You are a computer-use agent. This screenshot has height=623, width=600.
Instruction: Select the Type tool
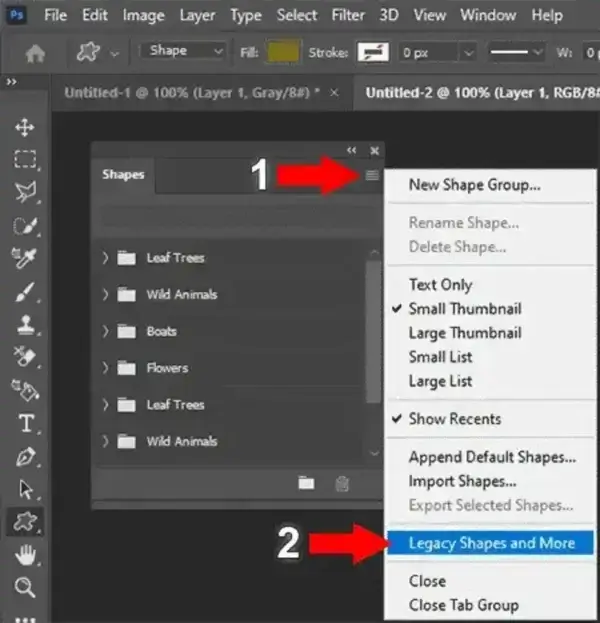click(26, 423)
